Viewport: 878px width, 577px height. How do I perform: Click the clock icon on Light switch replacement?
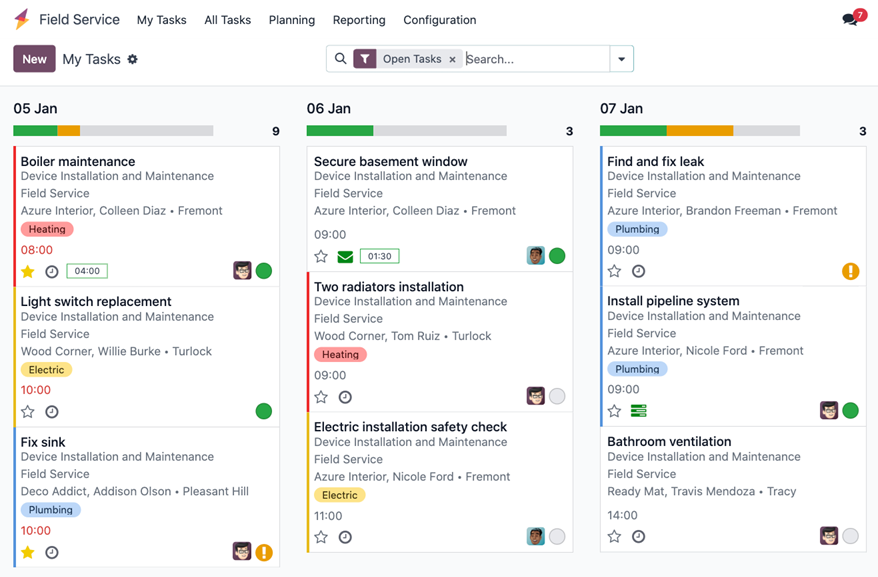click(52, 411)
